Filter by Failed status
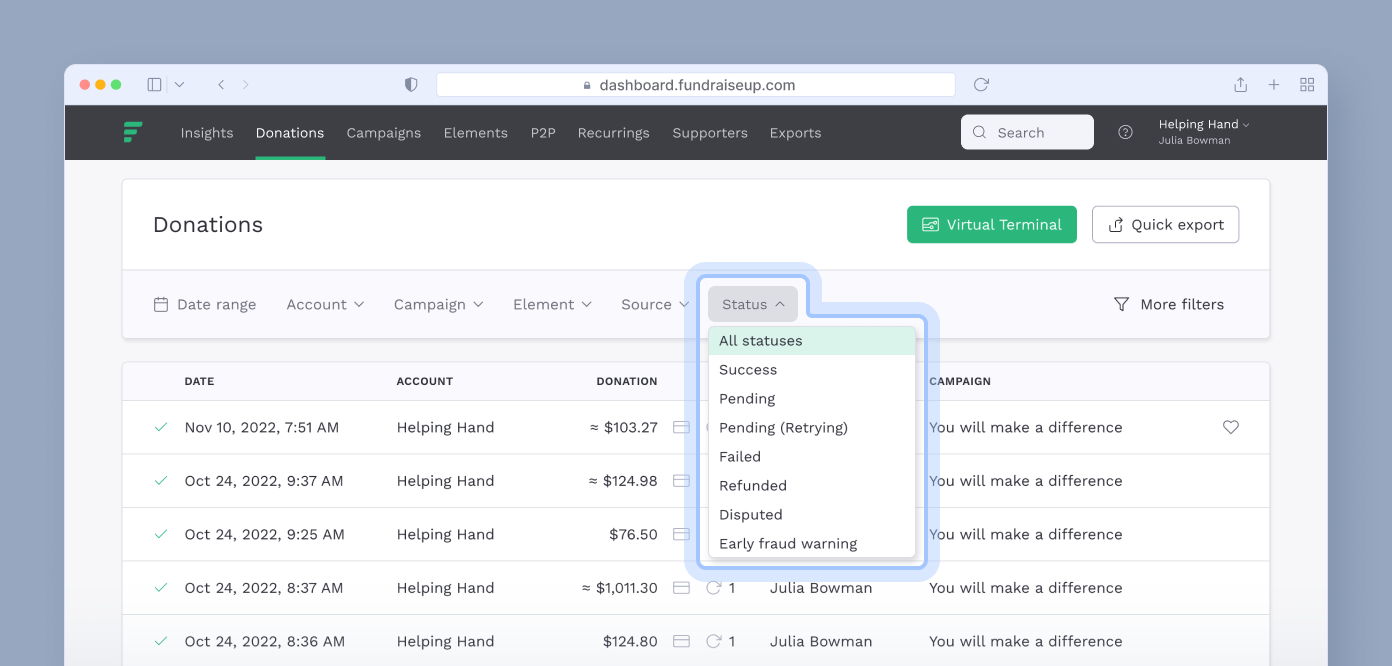 812,457
